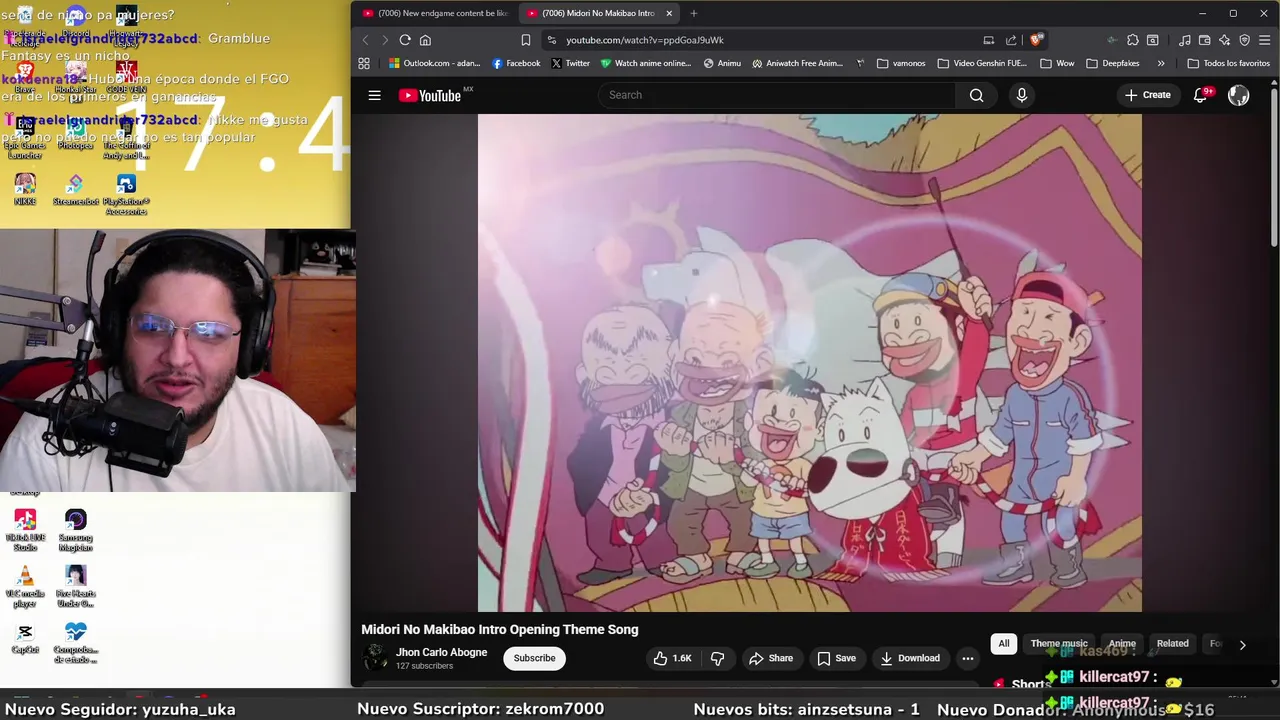Go to the browser home page

coord(425,40)
